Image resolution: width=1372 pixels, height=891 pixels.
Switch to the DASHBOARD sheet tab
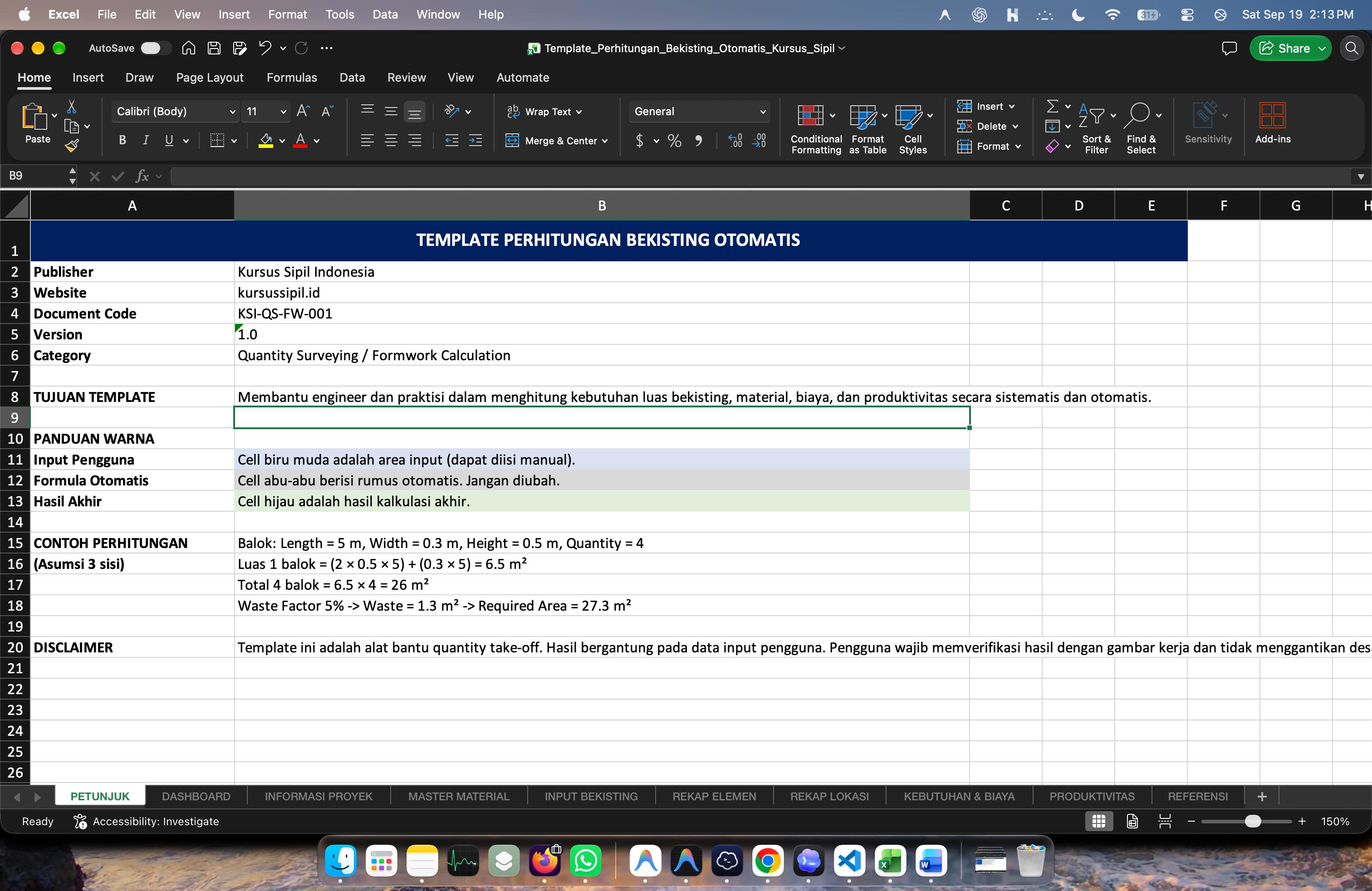click(x=196, y=797)
